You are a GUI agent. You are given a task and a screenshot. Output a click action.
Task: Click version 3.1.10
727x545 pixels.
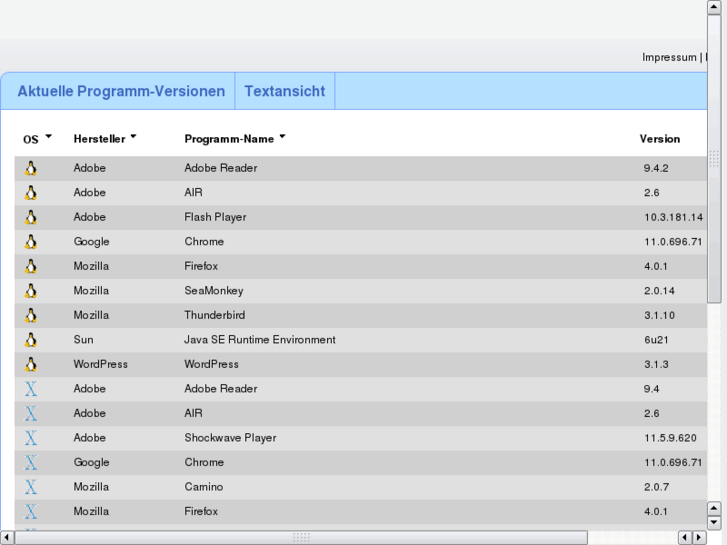point(659,315)
